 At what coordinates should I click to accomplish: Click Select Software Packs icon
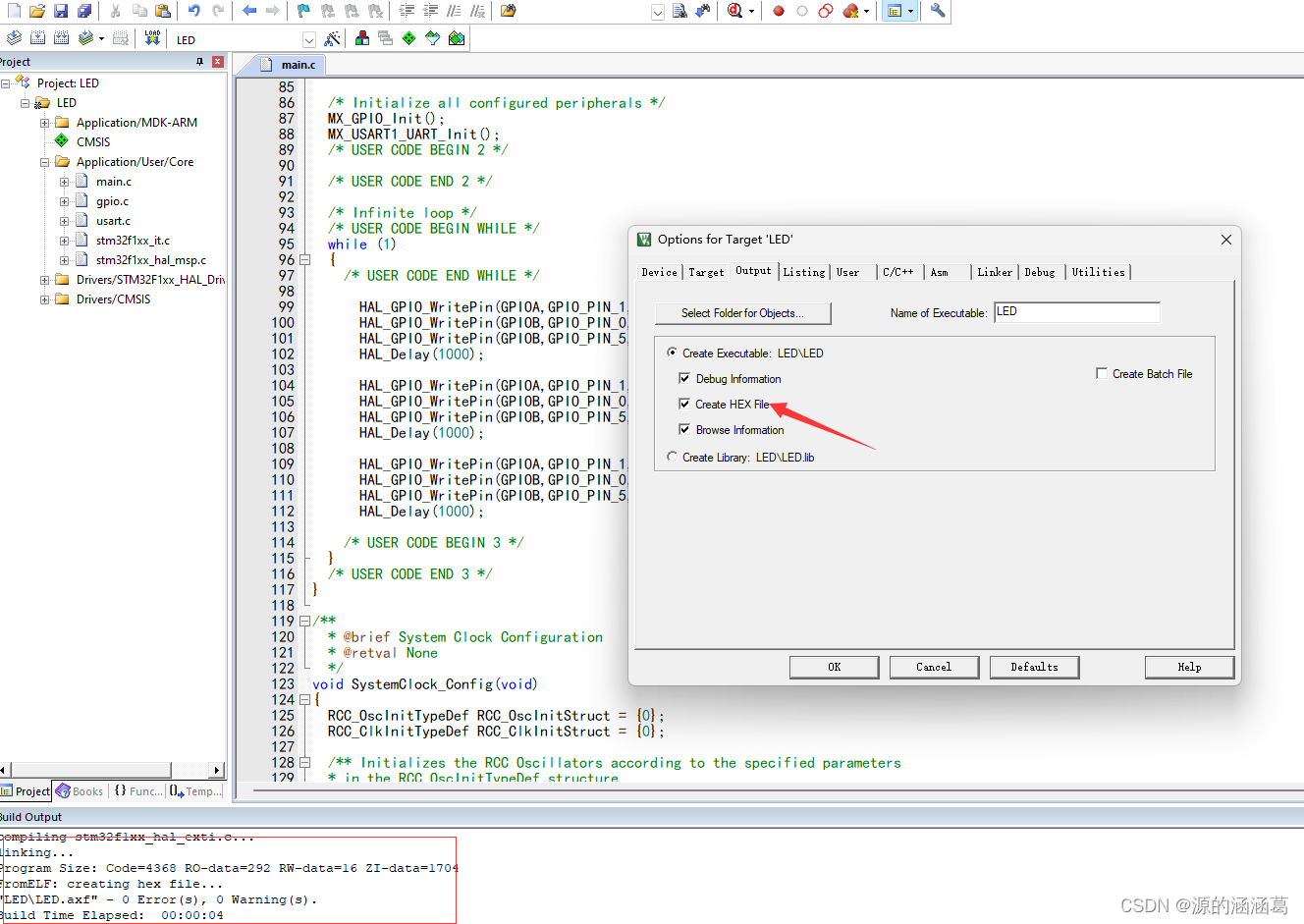(433, 38)
